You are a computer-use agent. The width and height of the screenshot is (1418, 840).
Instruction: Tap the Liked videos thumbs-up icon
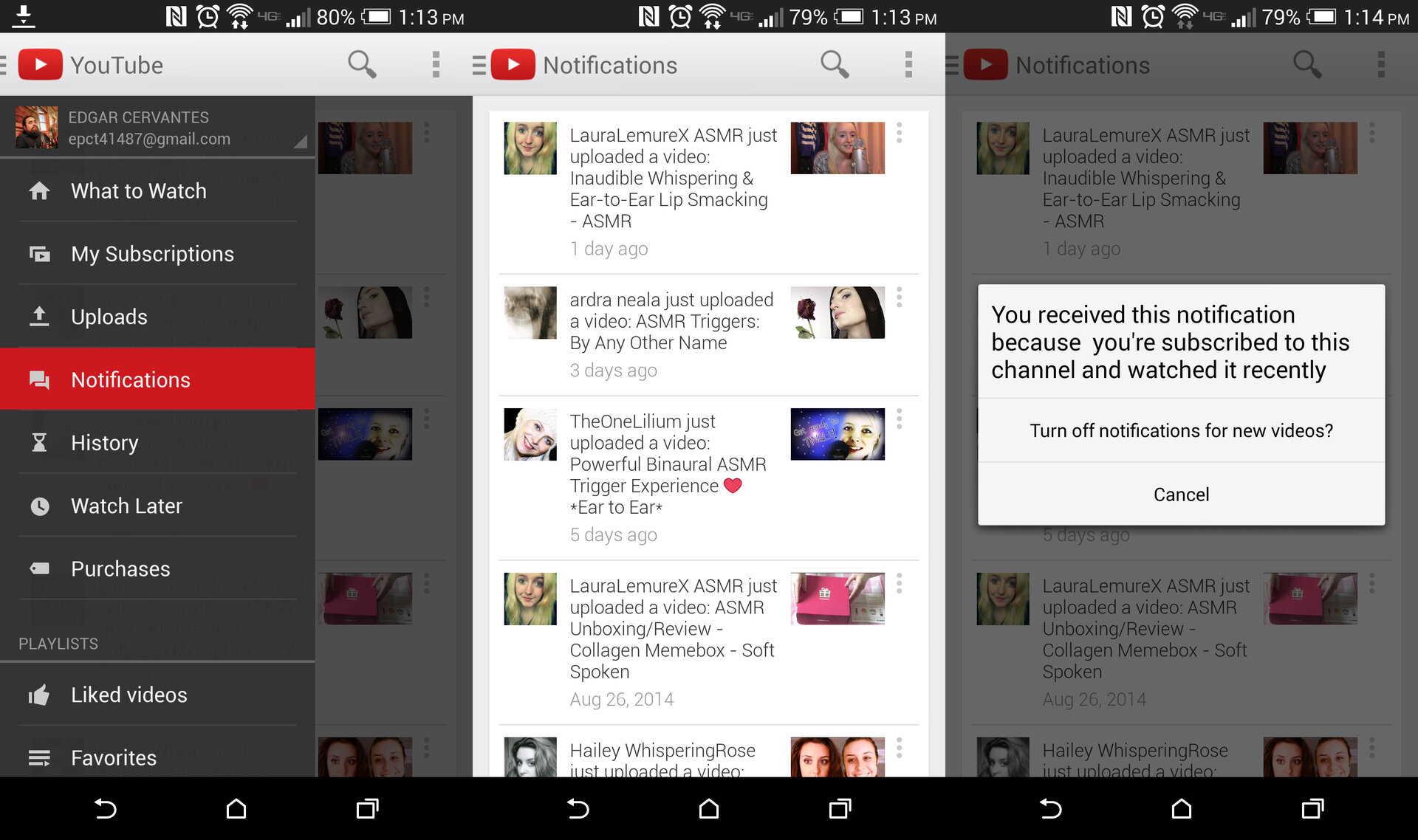(39, 695)
